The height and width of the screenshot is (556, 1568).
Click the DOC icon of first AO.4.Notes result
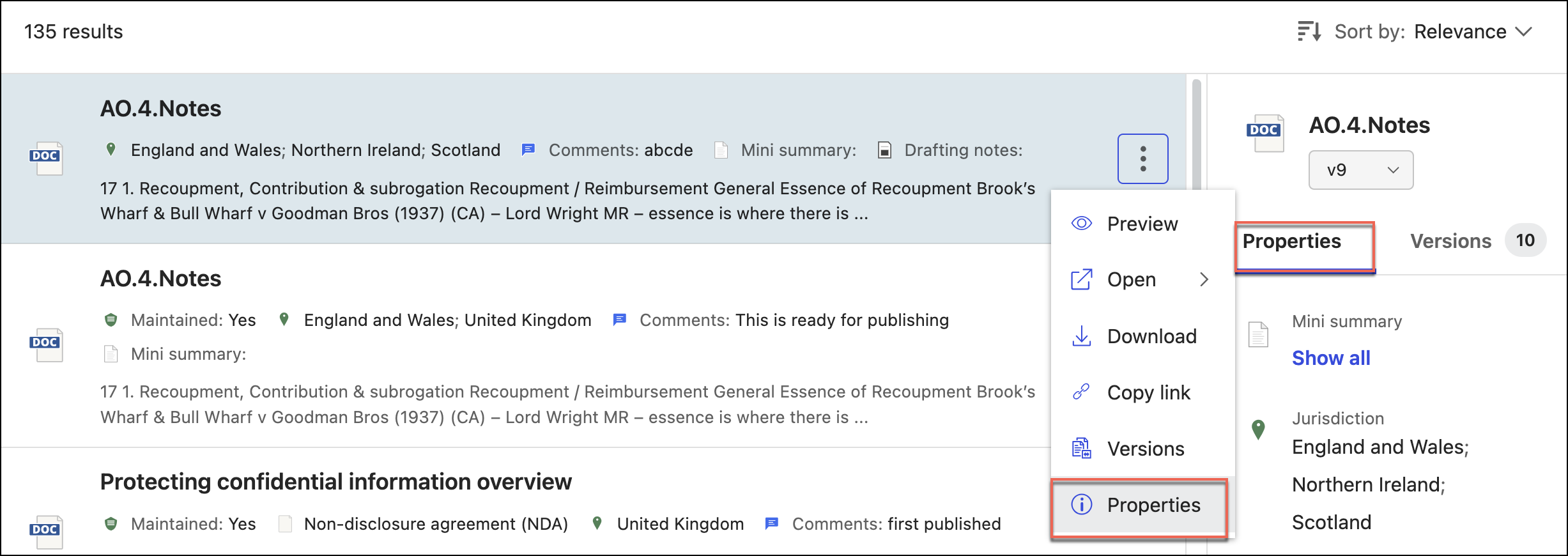pos(46,158)
